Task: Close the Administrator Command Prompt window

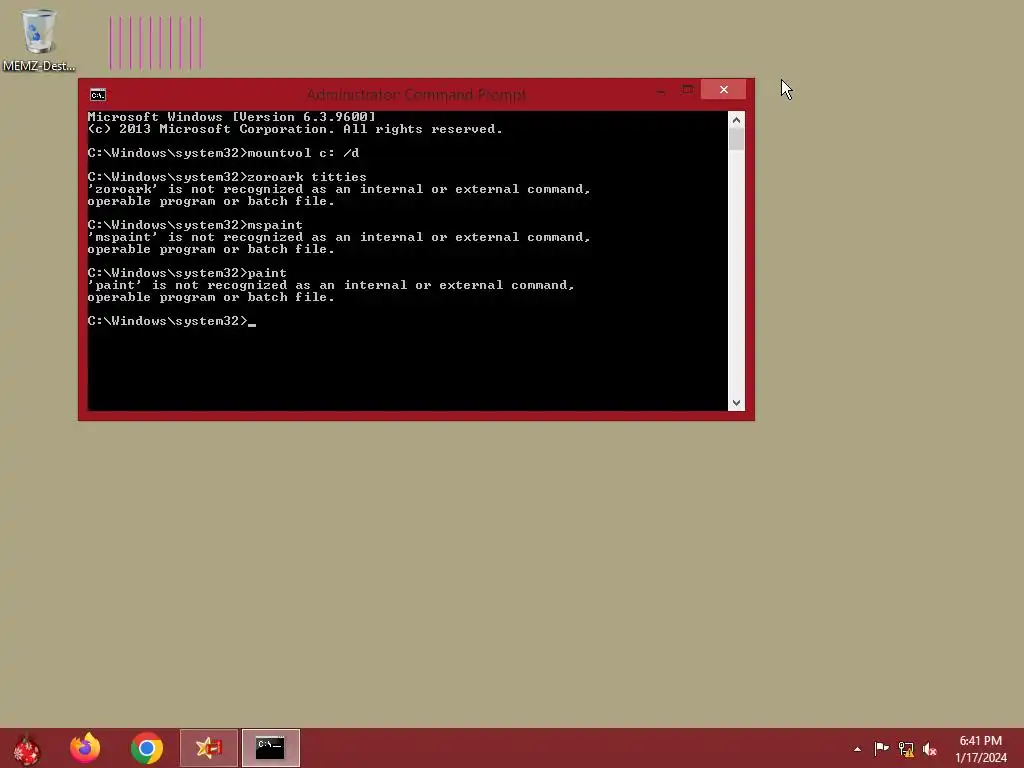Action: [x=724, y=89]
